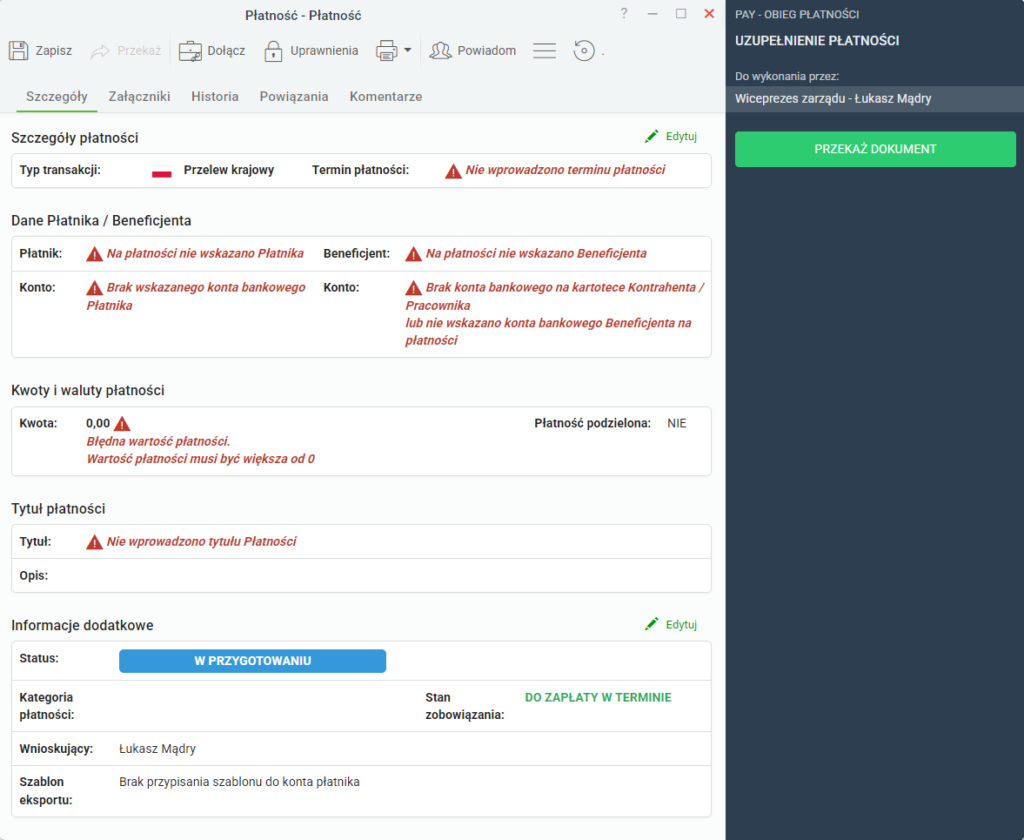Click Wiceprezes zarządu - Łukasz Mądry field

click(x=874, y=99)
